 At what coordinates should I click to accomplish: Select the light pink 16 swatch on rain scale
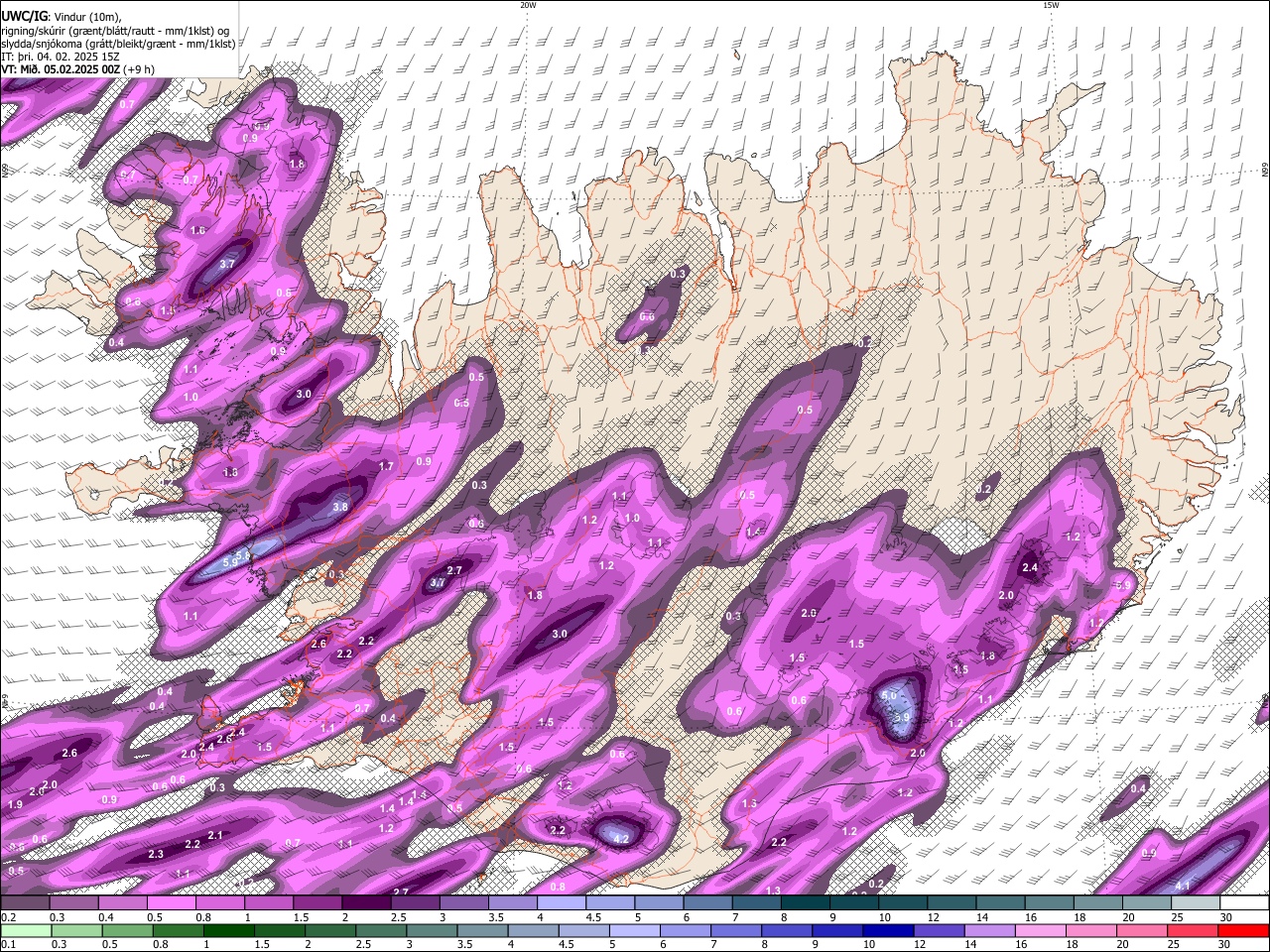pos(1039,930)
